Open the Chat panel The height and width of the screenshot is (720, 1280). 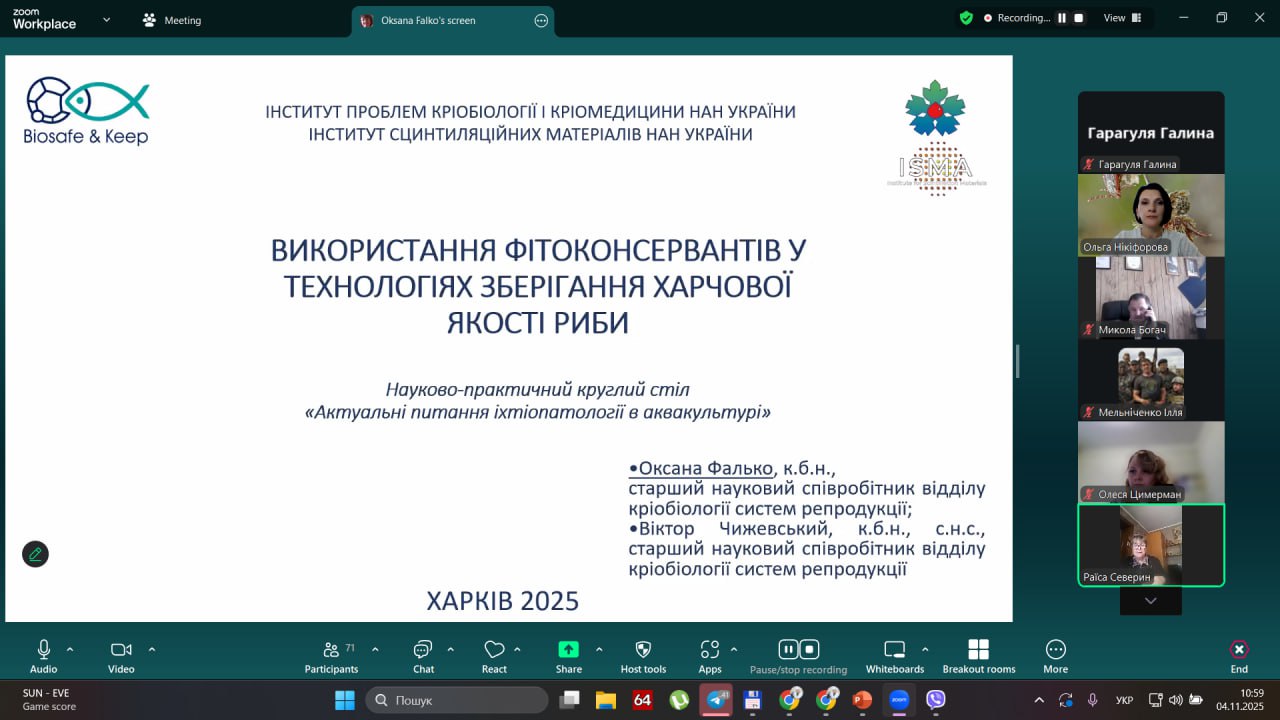point(423,651)
